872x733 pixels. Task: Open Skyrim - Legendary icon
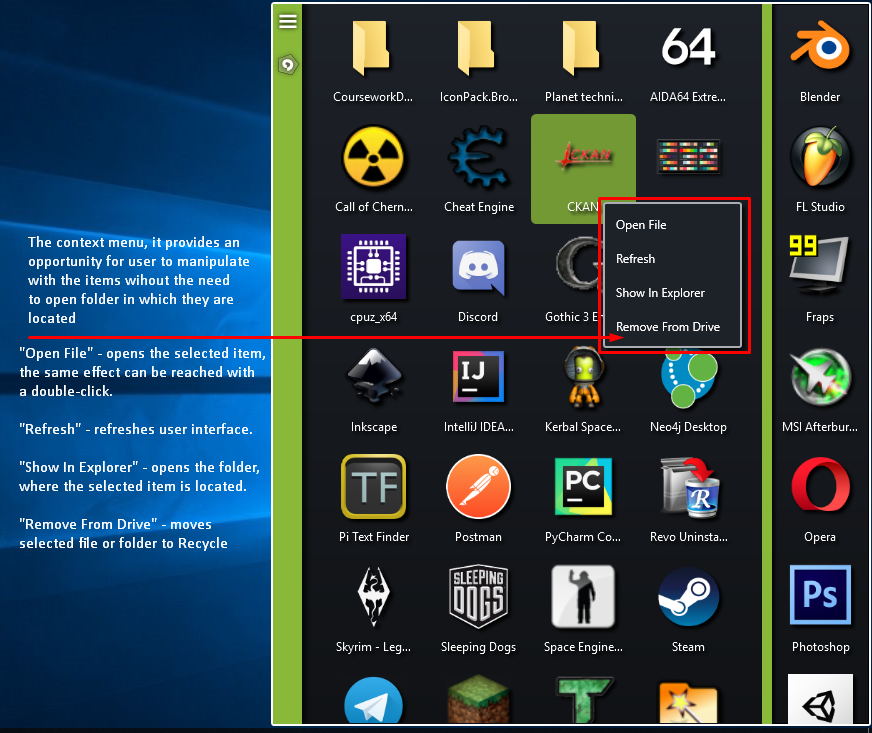[373, 596]
